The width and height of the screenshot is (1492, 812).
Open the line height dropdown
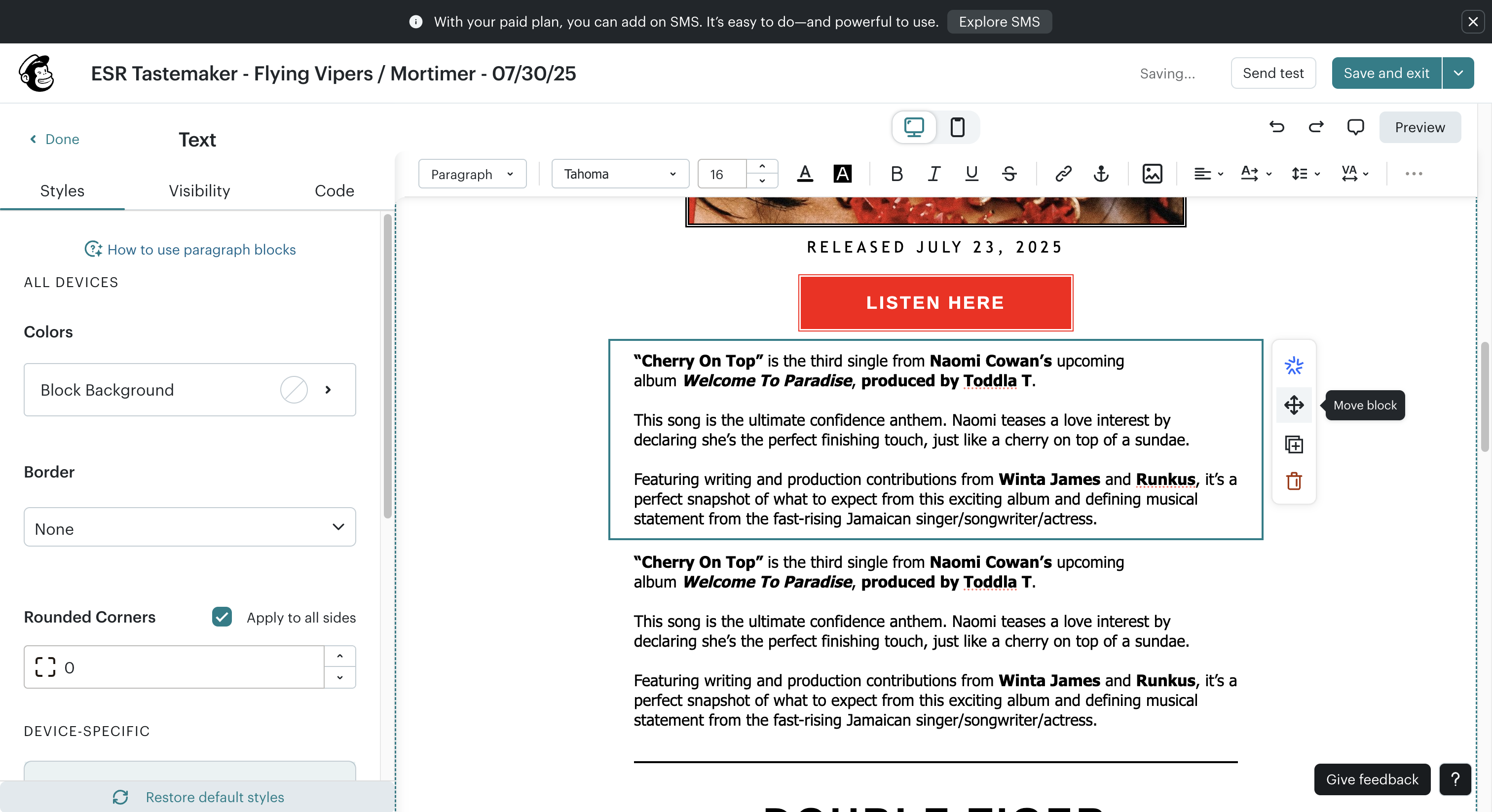tap(1305, 174)
